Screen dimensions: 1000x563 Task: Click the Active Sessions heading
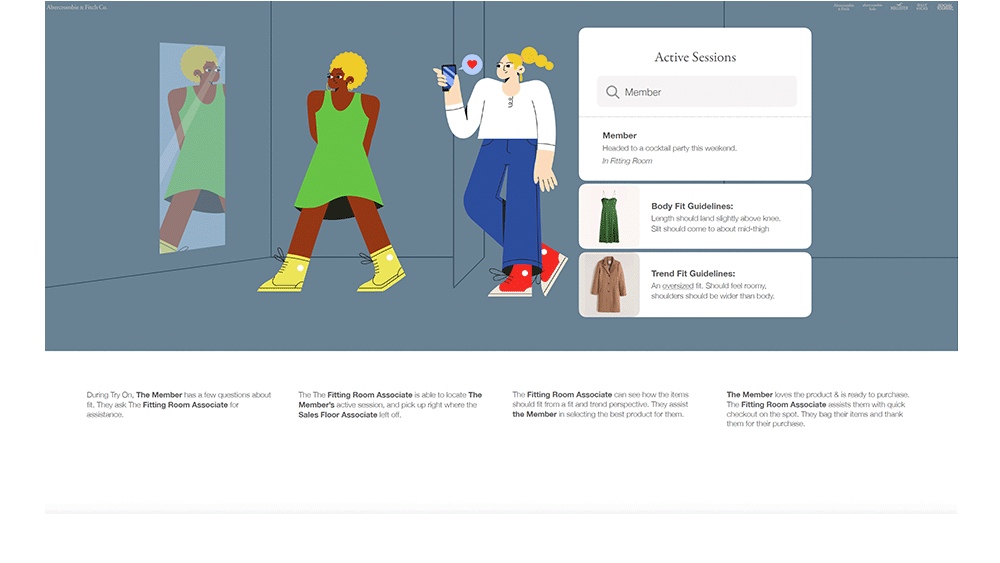(695, 57)
